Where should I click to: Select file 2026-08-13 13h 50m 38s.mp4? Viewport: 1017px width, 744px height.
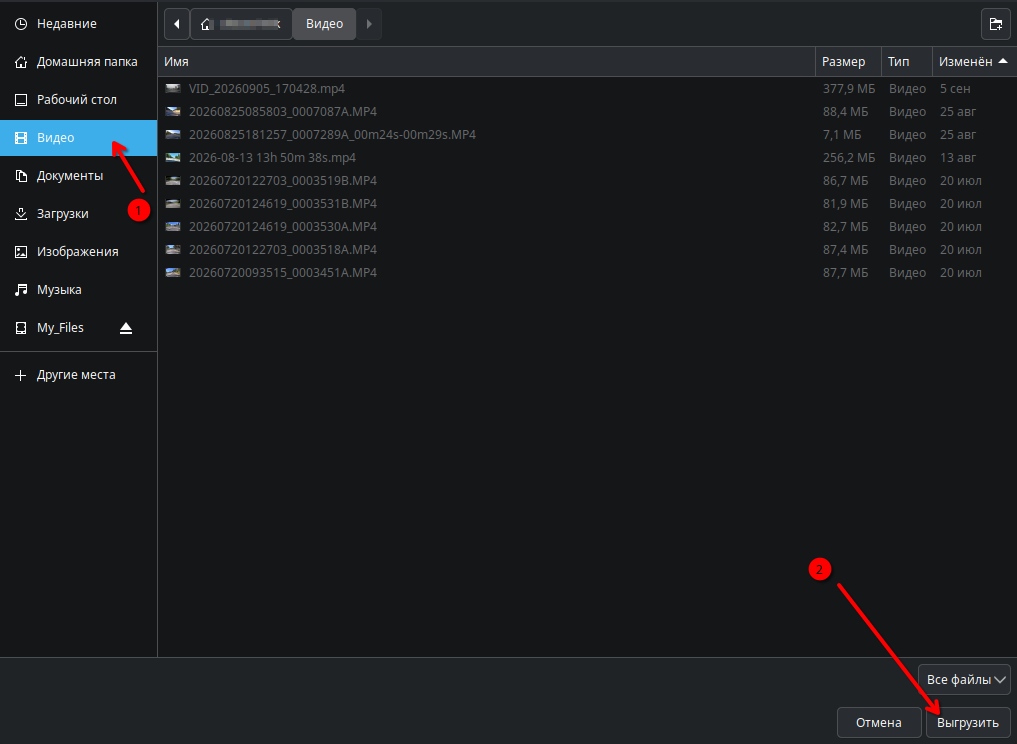[x=587, y=158]
